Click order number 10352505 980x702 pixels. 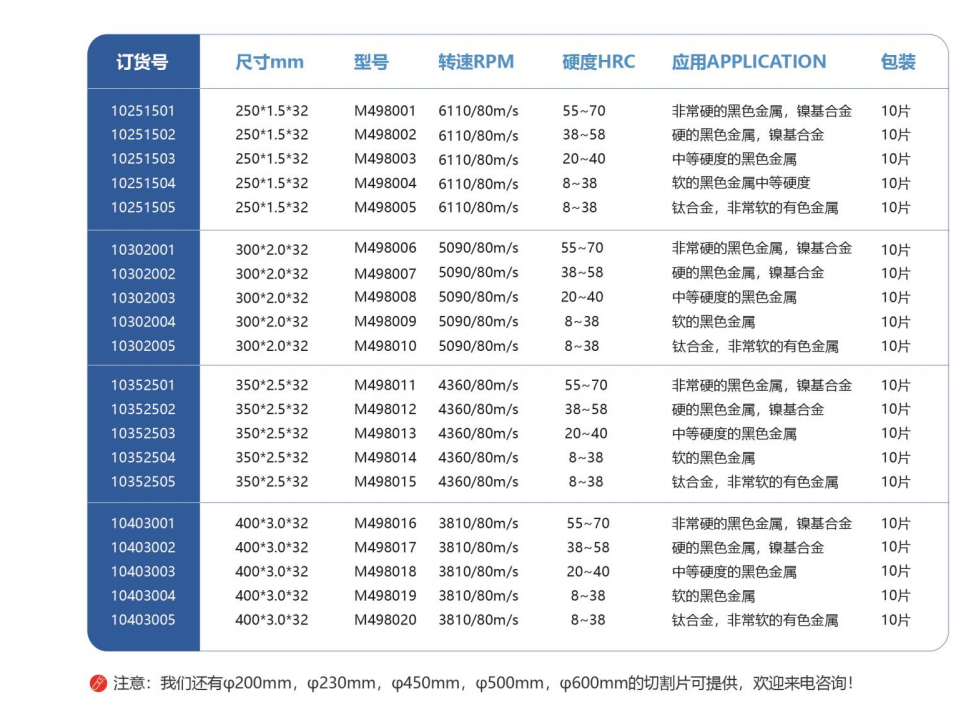(x=143, y=482)
